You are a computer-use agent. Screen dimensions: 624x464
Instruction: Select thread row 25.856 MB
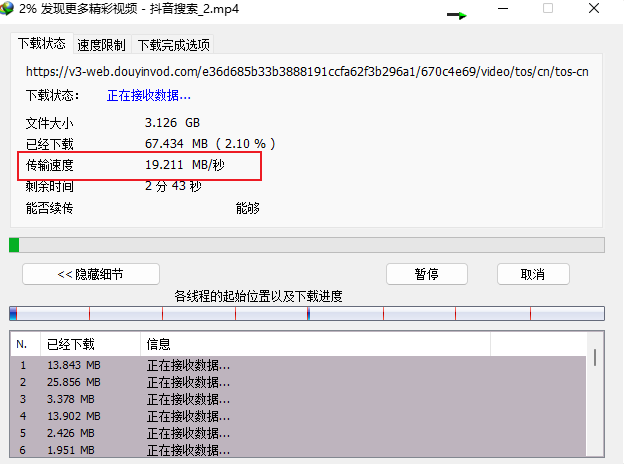point(298,382)
